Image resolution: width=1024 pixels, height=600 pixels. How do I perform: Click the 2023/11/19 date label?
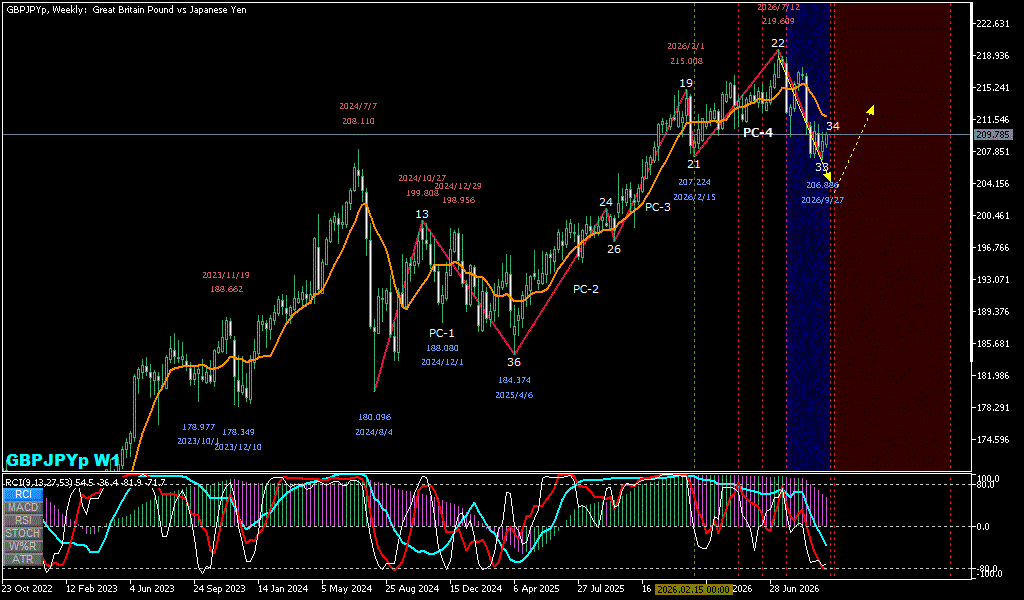226,275
